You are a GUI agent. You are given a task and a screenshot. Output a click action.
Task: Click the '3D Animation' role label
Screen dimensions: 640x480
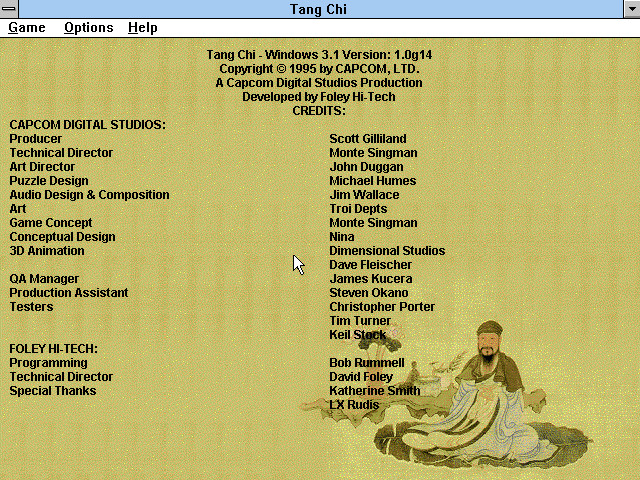[47, 251]
